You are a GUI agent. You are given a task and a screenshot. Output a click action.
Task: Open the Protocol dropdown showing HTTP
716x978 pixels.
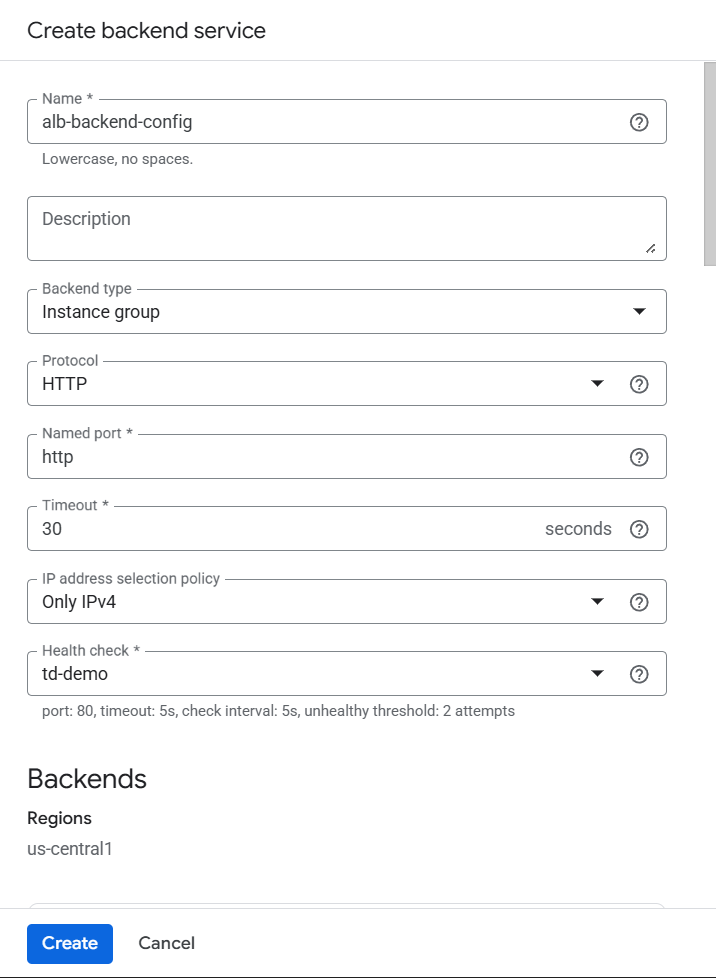[320, 385]
